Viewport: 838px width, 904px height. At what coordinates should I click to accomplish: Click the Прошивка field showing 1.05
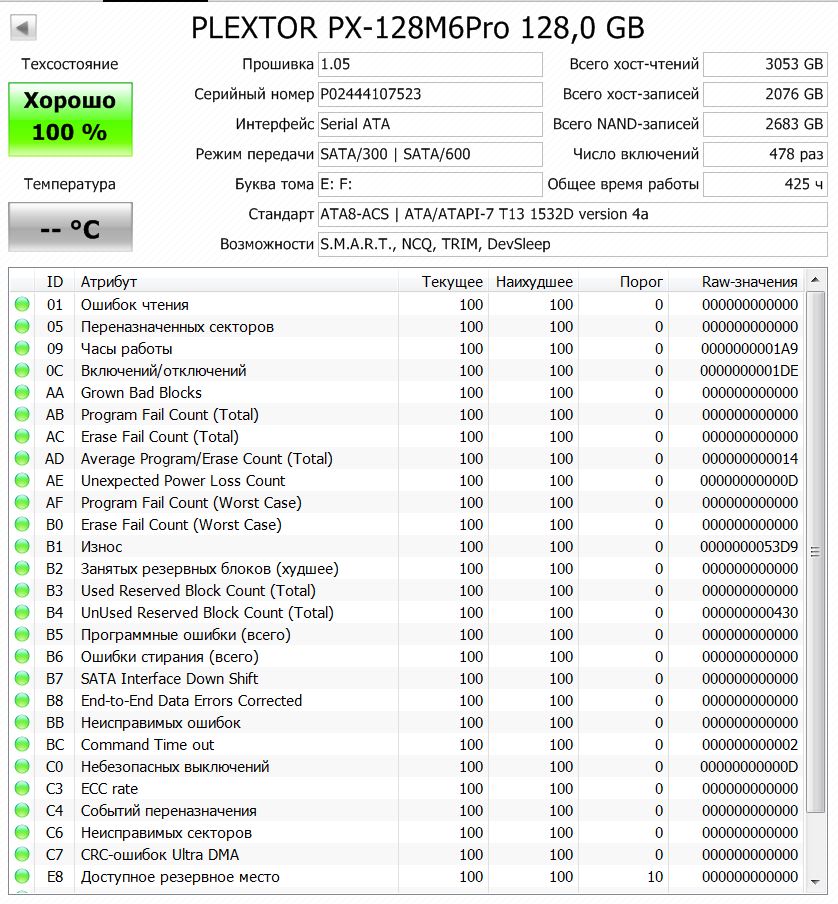click(x=430, y=65)
